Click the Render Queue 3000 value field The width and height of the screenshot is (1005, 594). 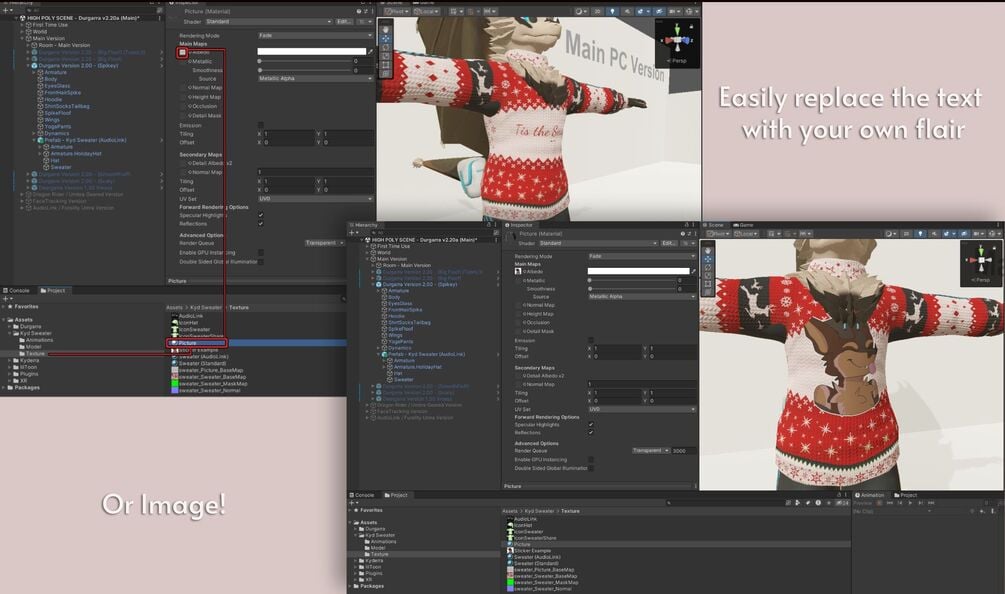pyautogui.click(x=683, y=450)
